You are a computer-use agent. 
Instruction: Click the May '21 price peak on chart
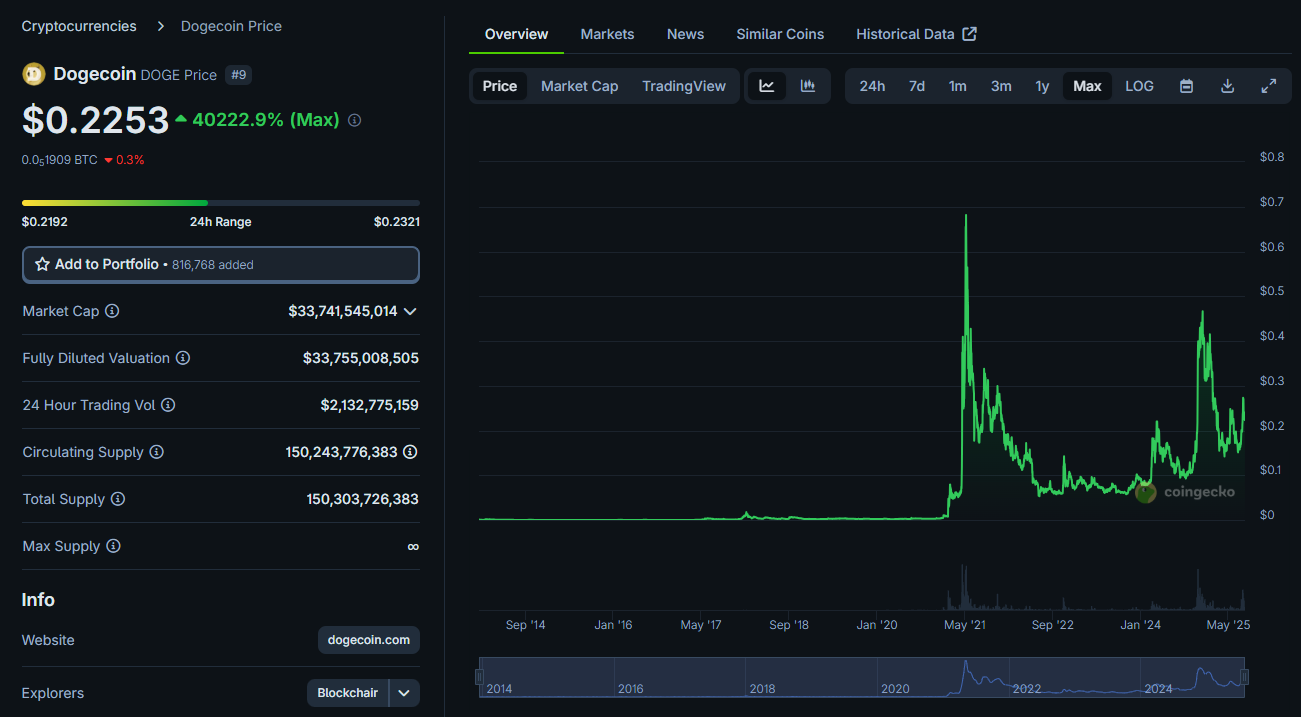pyautogui.click(x=965, y=216)
